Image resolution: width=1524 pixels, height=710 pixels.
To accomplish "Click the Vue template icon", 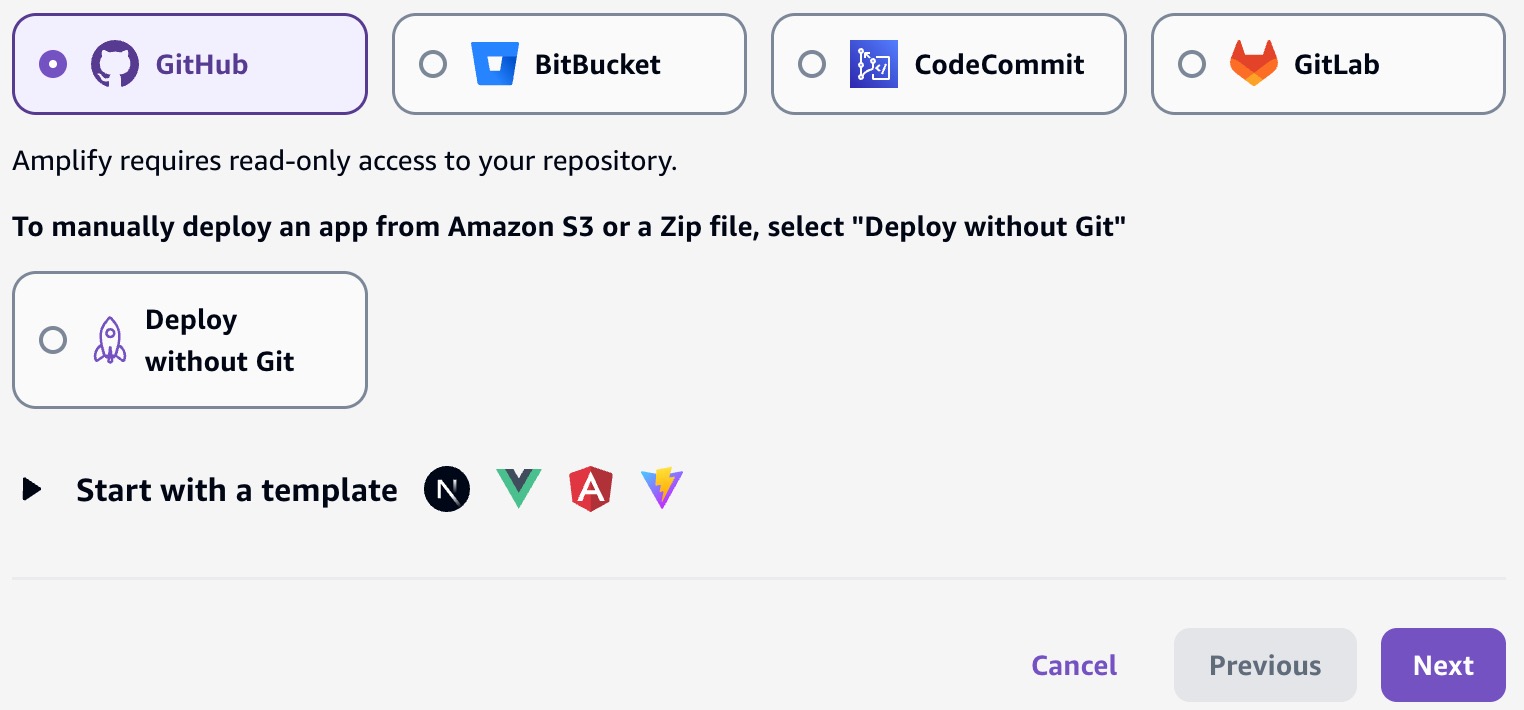I will [519, 489].
